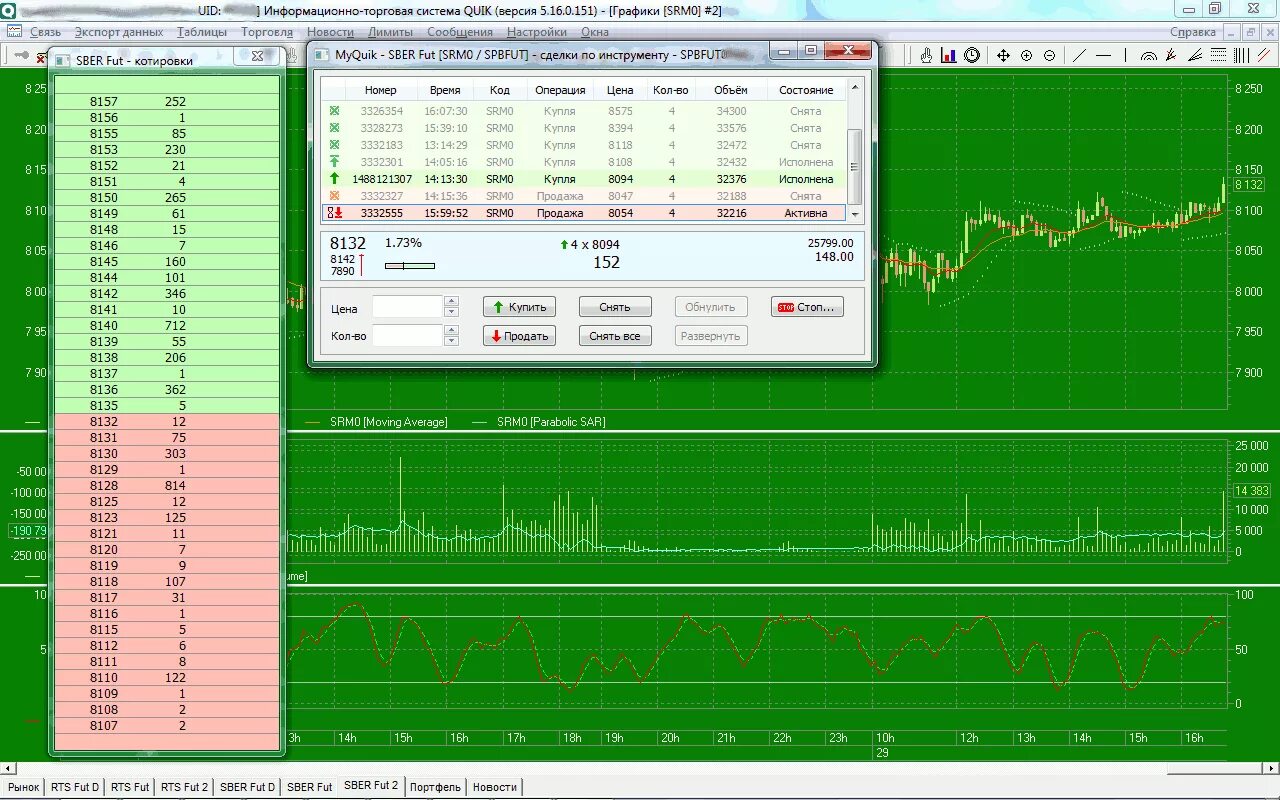Select the diagonal trend line tool
This screenshot has width=1280, height=800.
click(x=1079, y=55)
